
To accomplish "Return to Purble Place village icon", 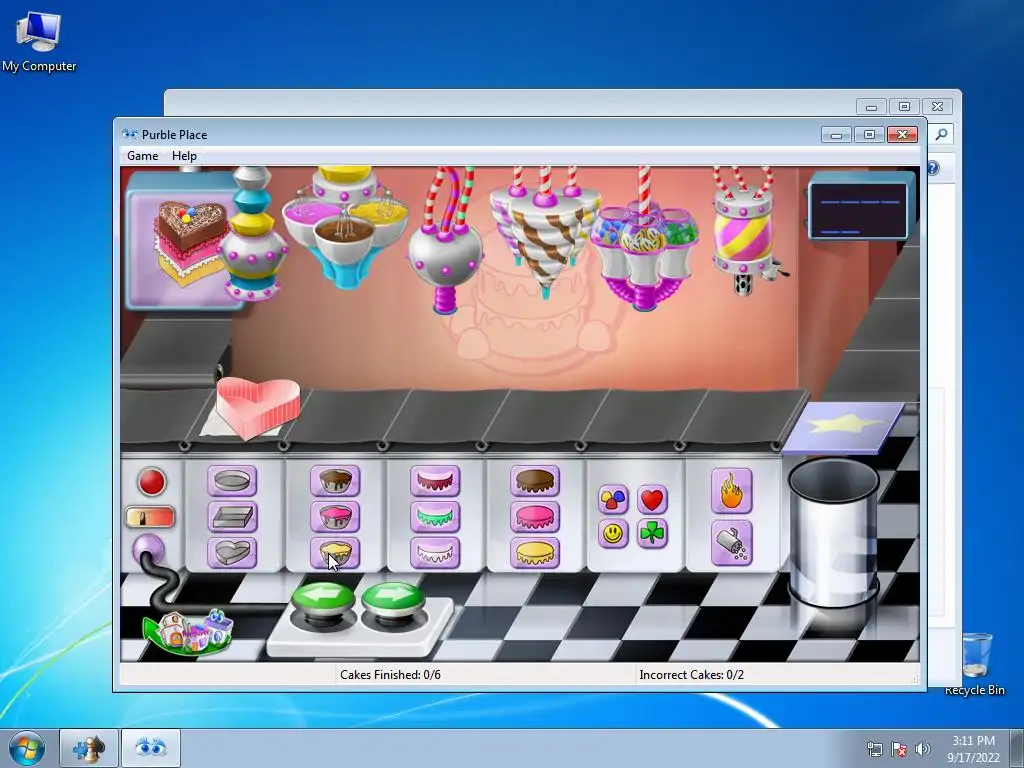I will (x=189, y=631).
